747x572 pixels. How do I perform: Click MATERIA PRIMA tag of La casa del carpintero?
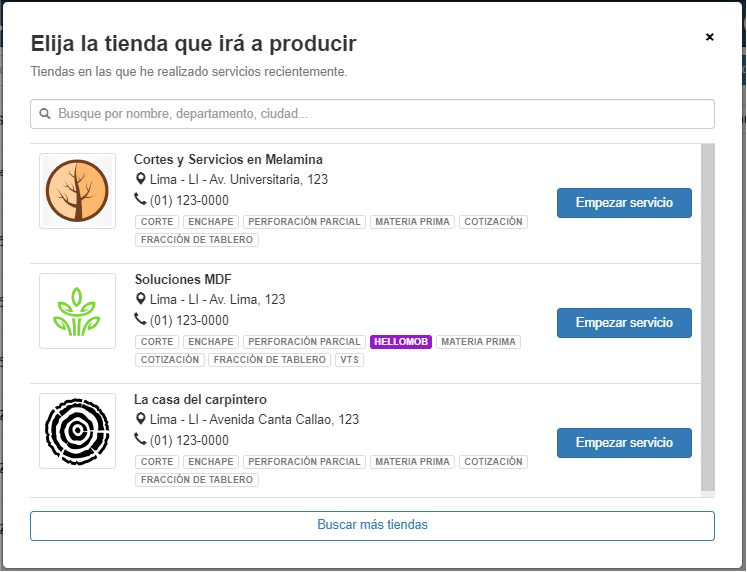412,462
